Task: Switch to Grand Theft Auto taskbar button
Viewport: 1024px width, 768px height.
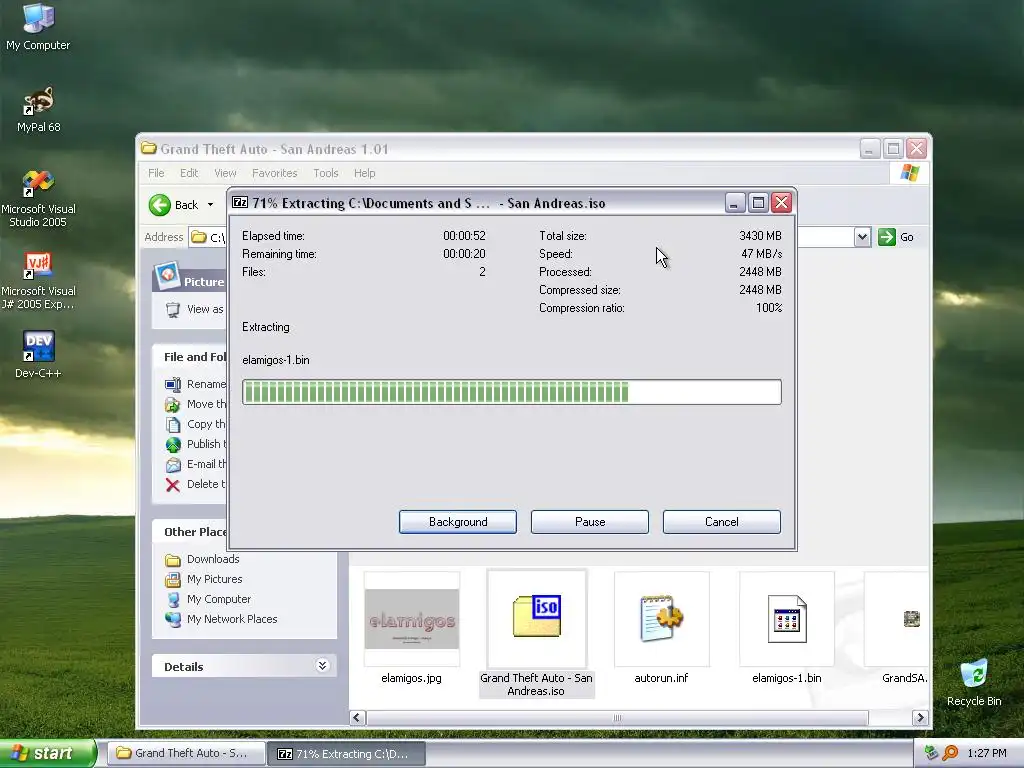Action: pyautogui.click(x=185, y=754)
